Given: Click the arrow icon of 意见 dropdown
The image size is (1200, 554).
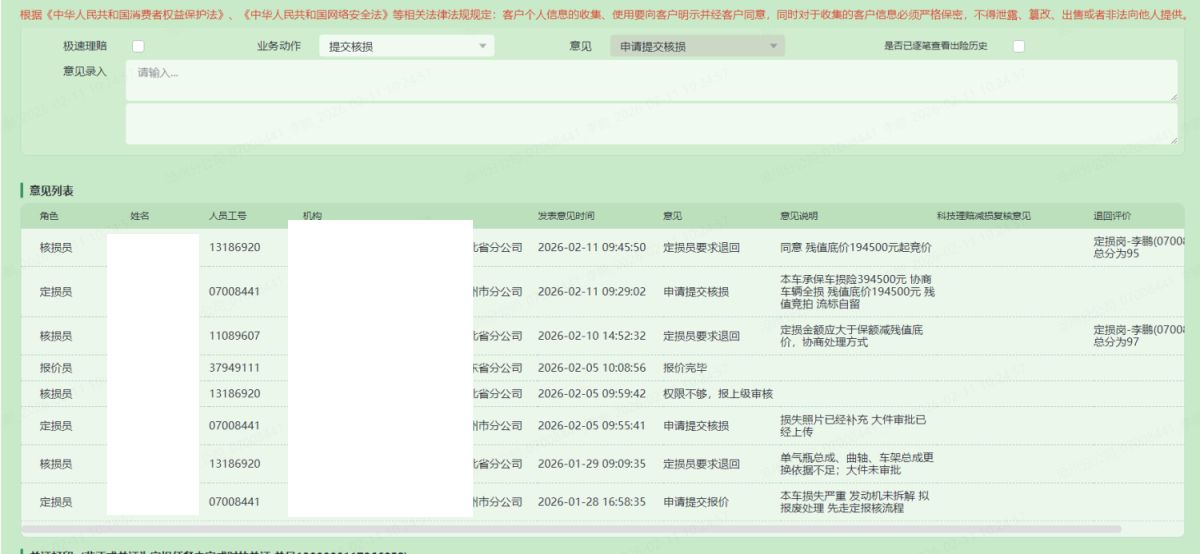Looking at the screenshot, I should point(773,47).
